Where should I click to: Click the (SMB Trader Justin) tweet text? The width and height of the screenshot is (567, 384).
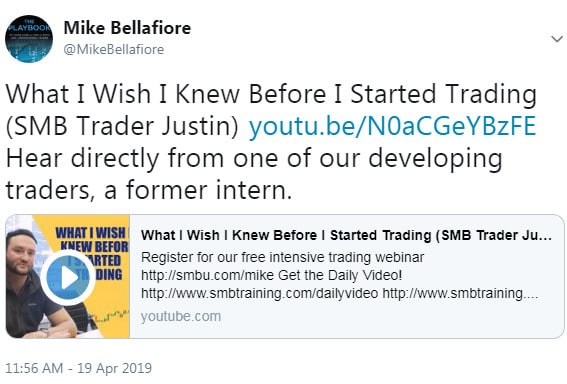122,126
